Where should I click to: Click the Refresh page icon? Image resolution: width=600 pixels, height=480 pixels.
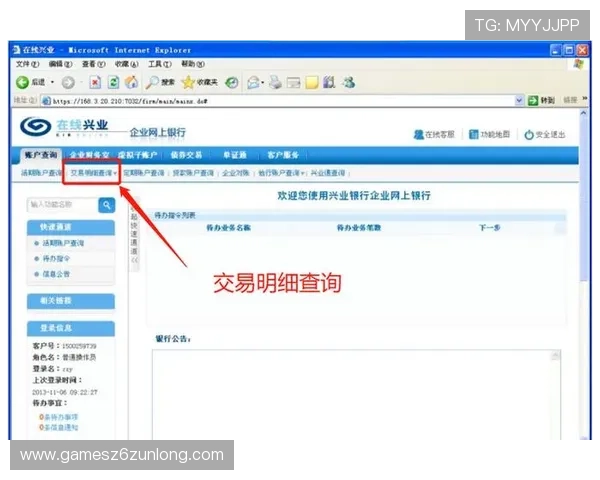pyautogui.click(x=113, y=82)
